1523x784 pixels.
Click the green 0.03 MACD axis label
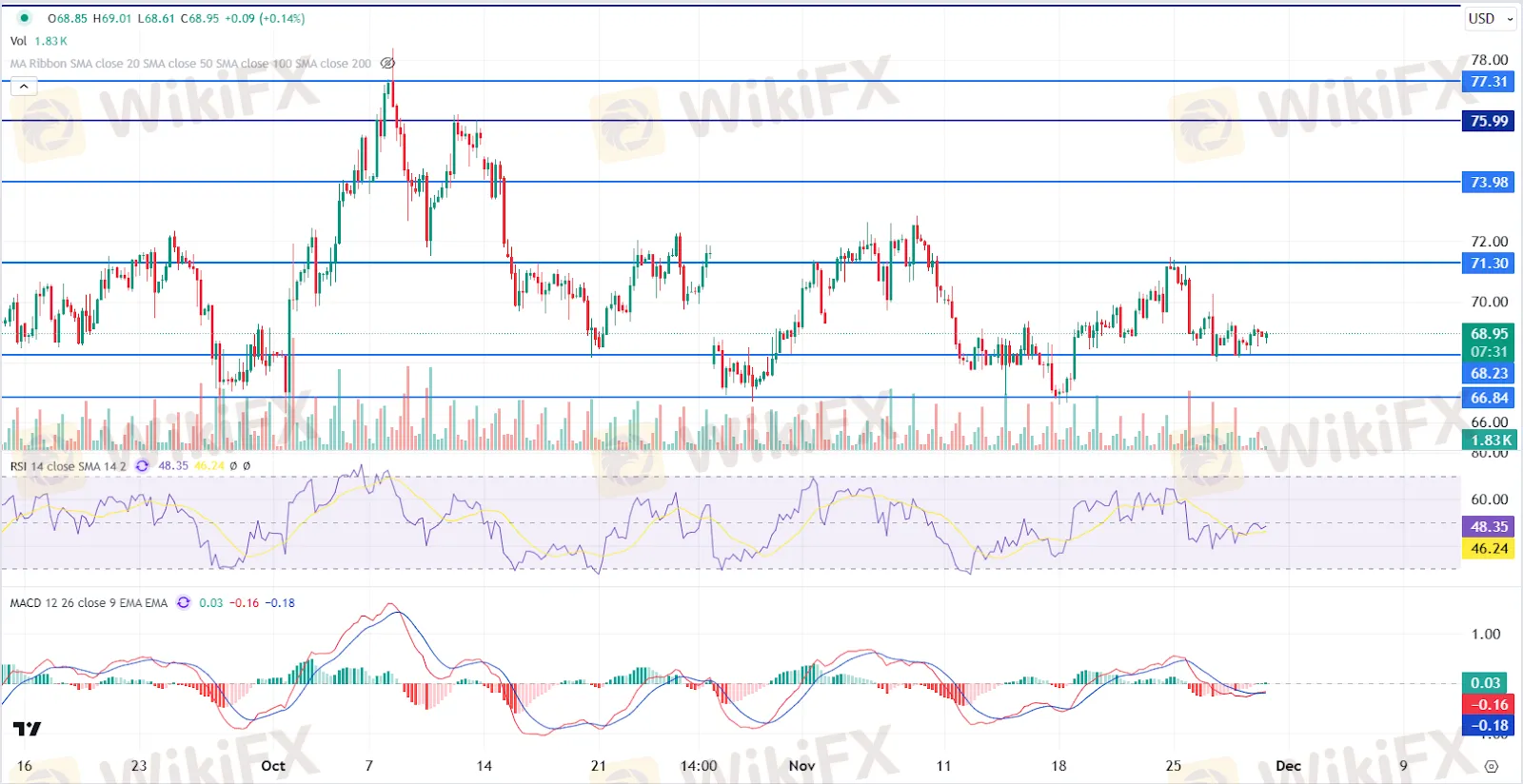(x=1485, y=682)
